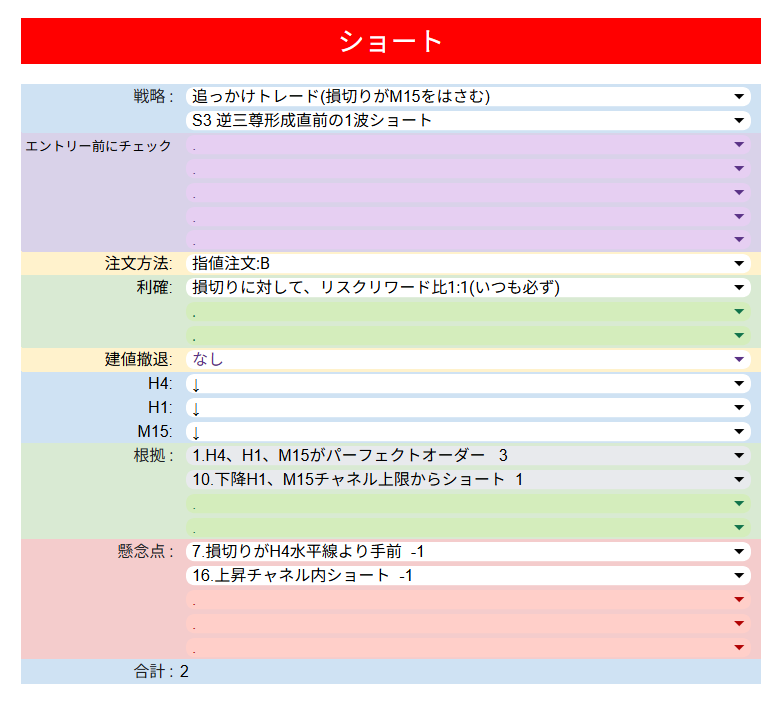The image size is (773, 701).
Task: Click the H4 trend direction dropdown arrow
Action: pyautogui.click(x=739, y=384)
